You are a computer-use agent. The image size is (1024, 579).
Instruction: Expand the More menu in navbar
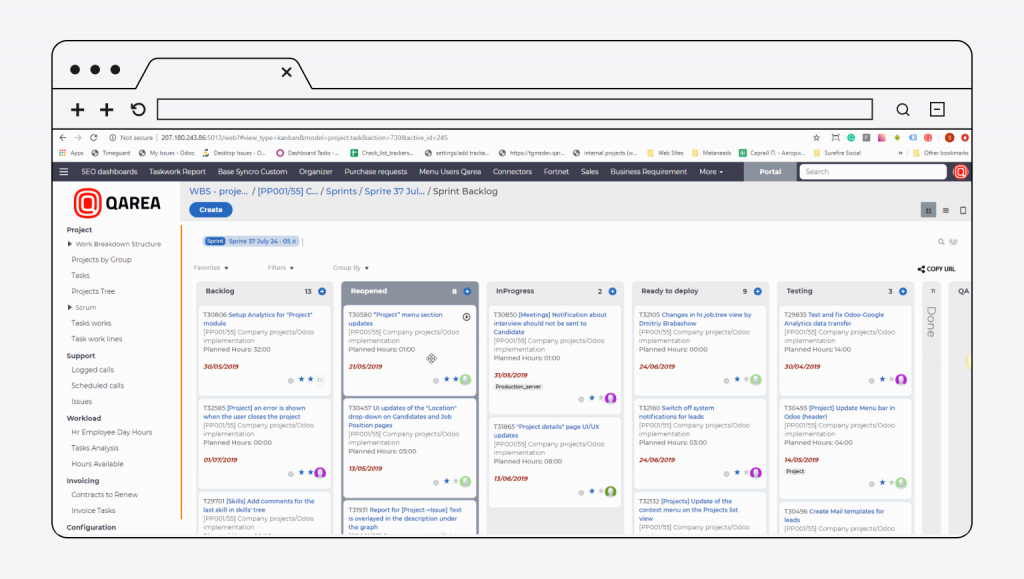[x=711, y=172]
